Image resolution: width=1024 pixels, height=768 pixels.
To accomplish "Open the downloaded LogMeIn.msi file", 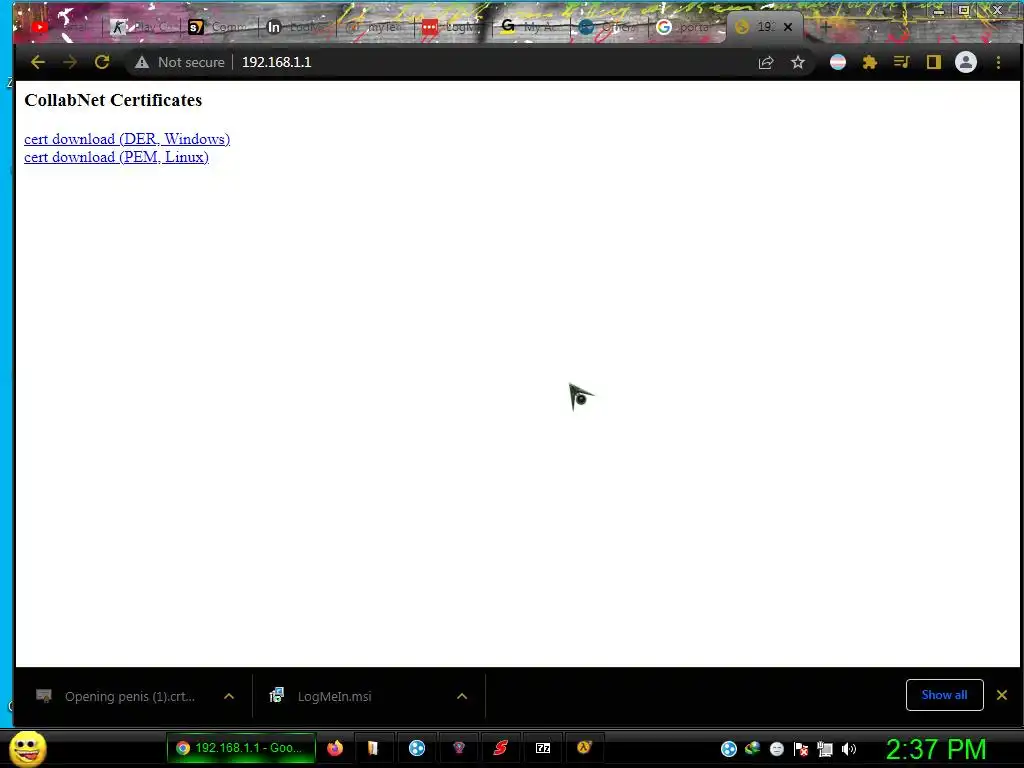I will (334, 696).
